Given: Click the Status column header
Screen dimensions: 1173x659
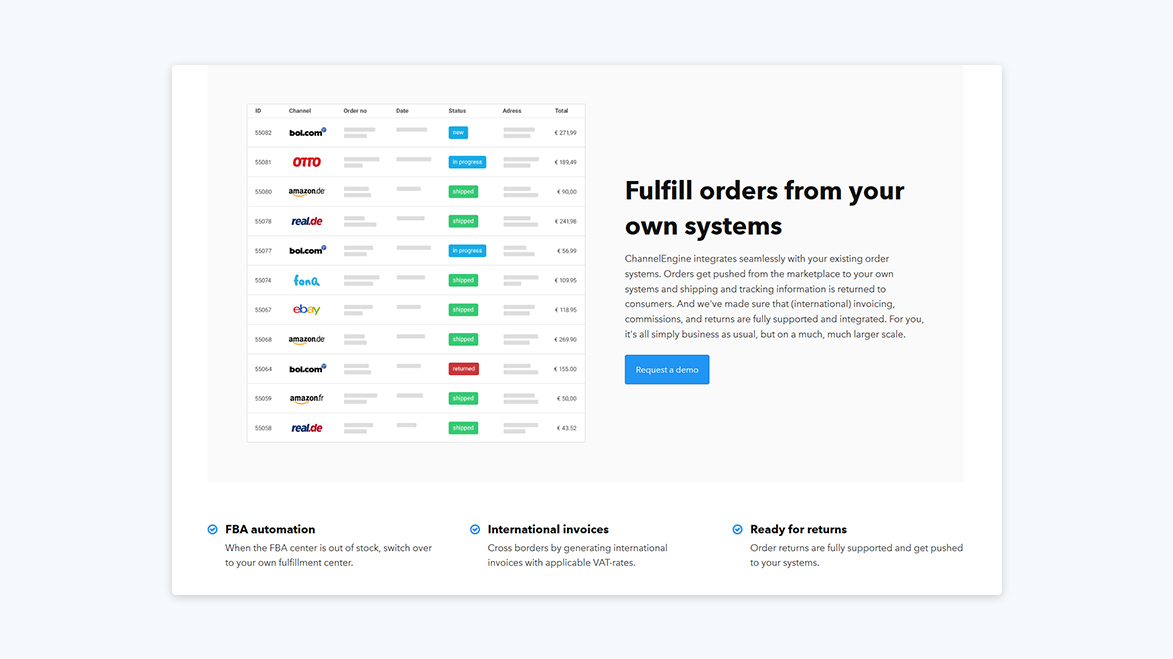Looking at the screenshot, I should pos(457,110).
